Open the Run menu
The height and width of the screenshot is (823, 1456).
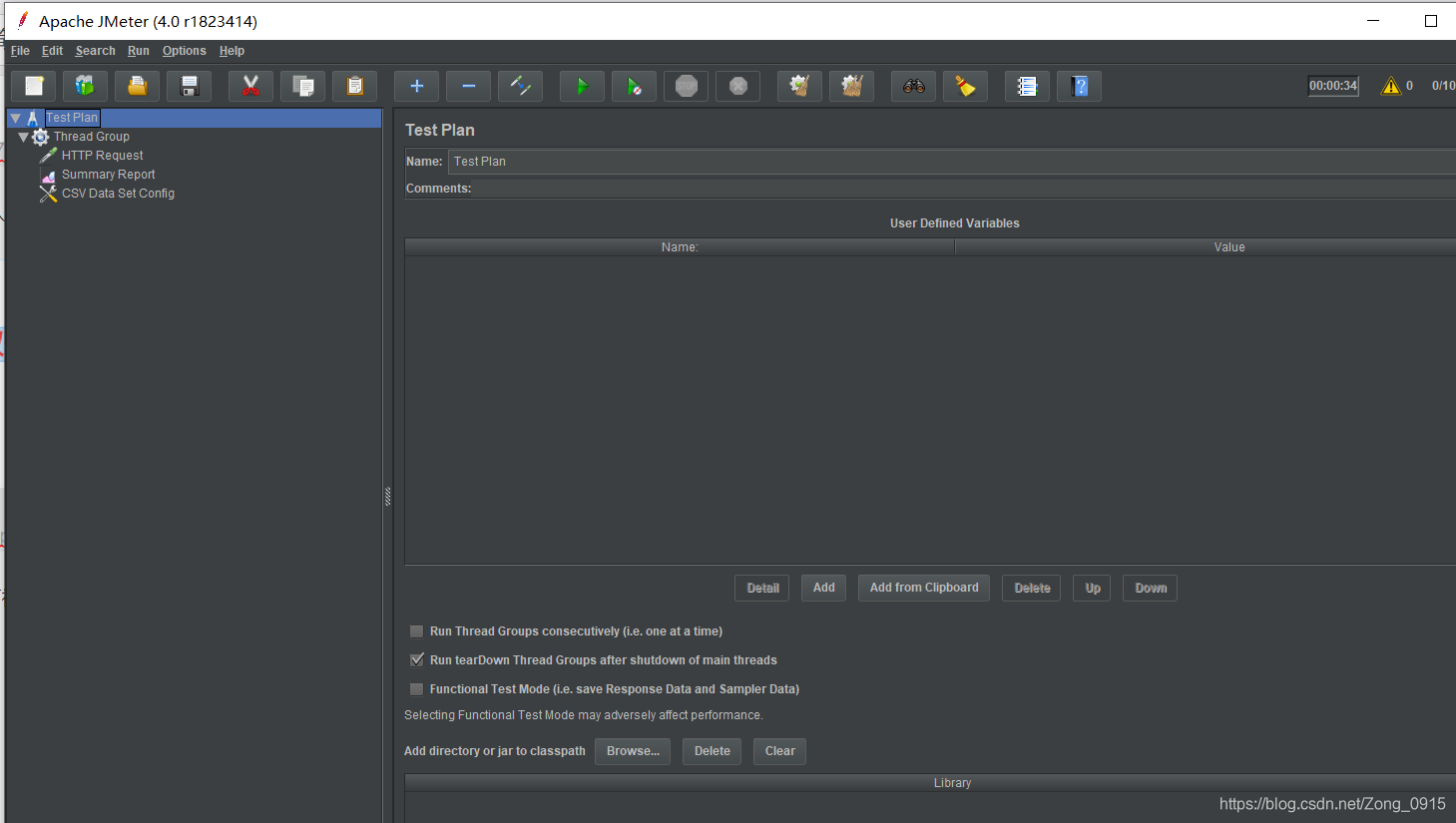coord(139,51)
